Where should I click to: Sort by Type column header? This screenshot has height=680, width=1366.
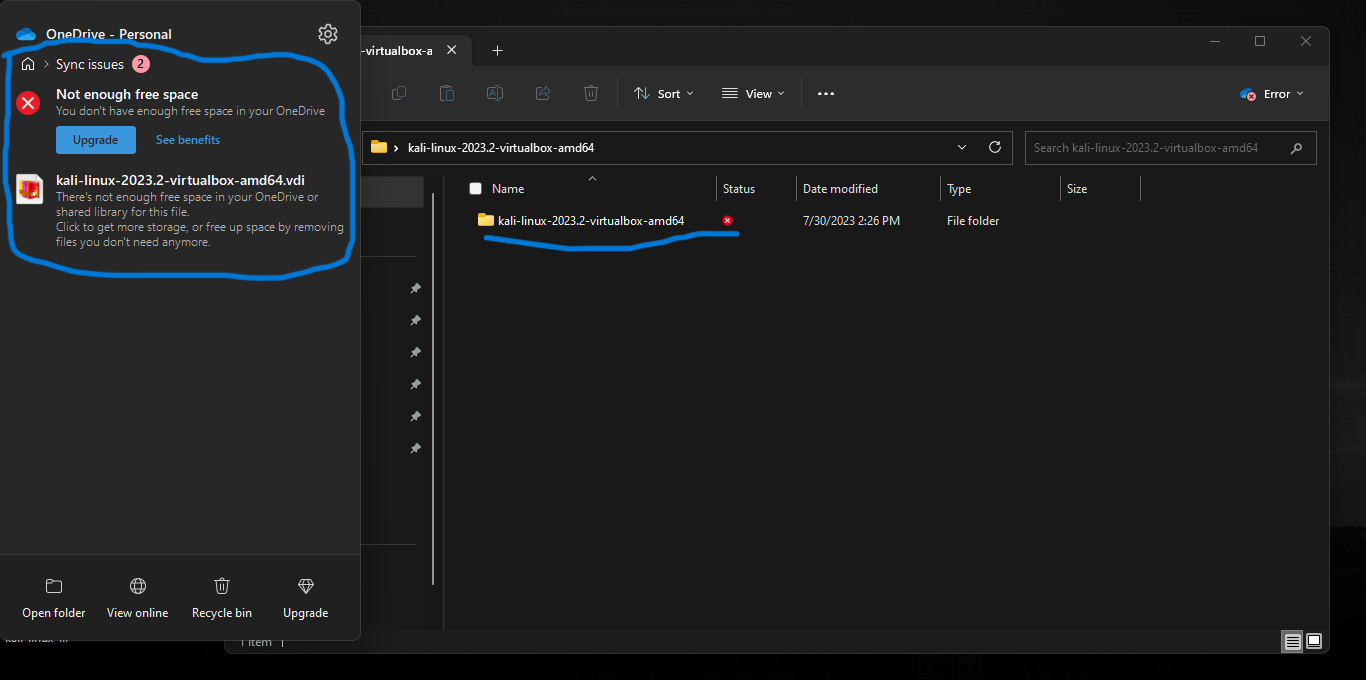click(959, 189)
